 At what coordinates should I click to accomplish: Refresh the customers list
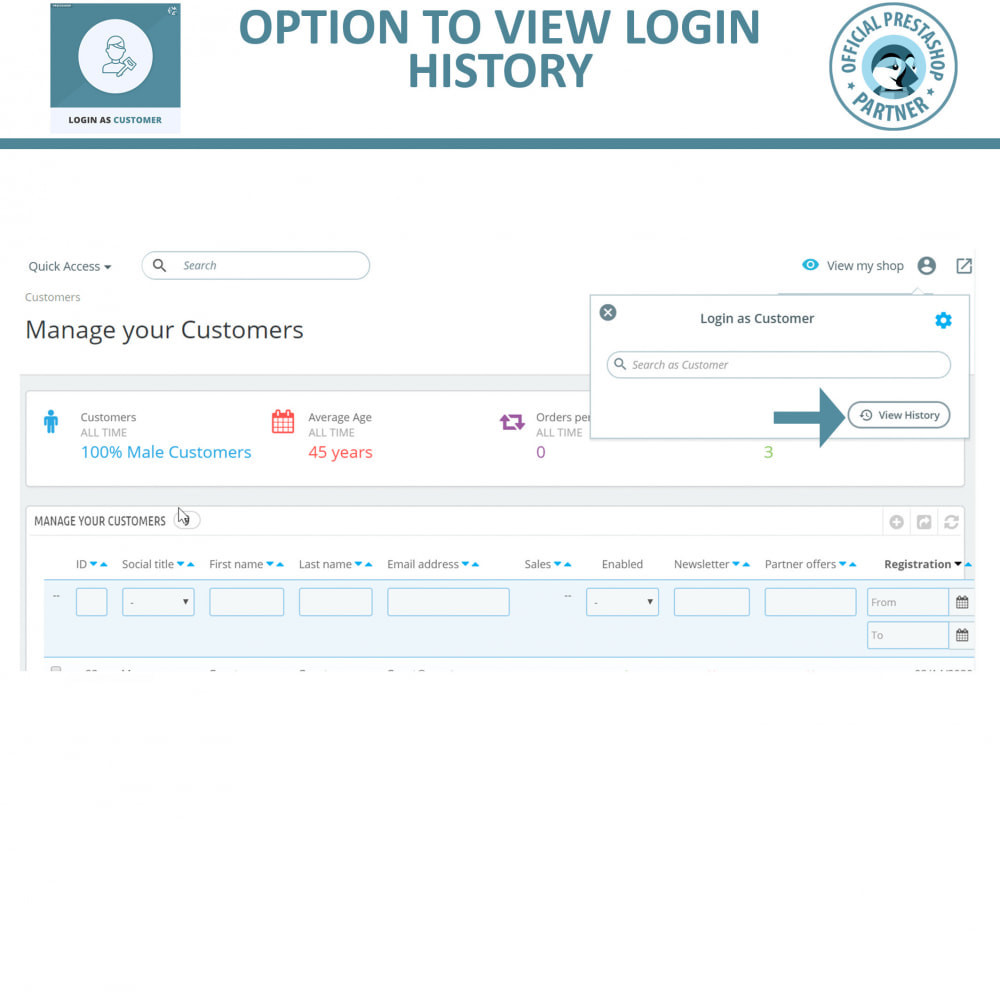pyautogui.click(x=951, y=522)
